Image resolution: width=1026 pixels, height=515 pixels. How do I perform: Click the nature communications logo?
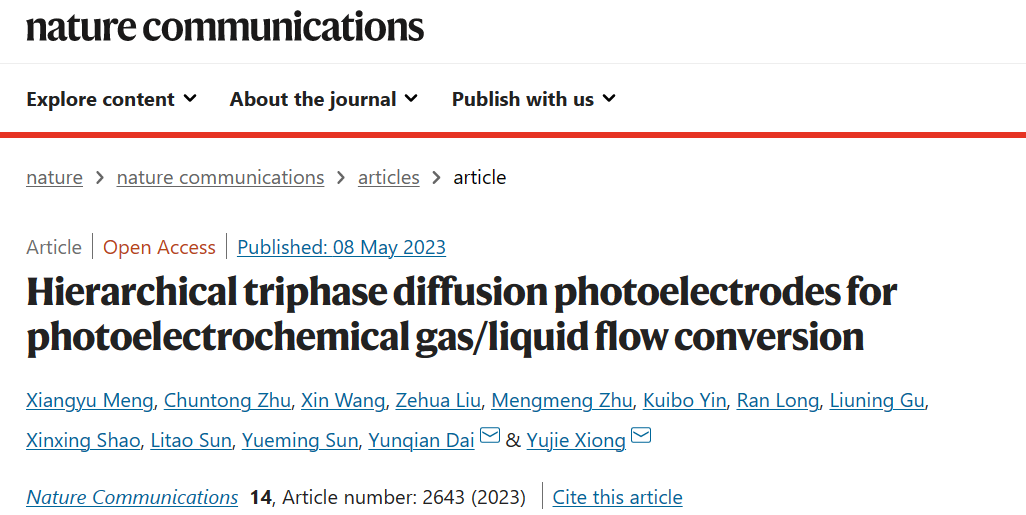point(225,27)
